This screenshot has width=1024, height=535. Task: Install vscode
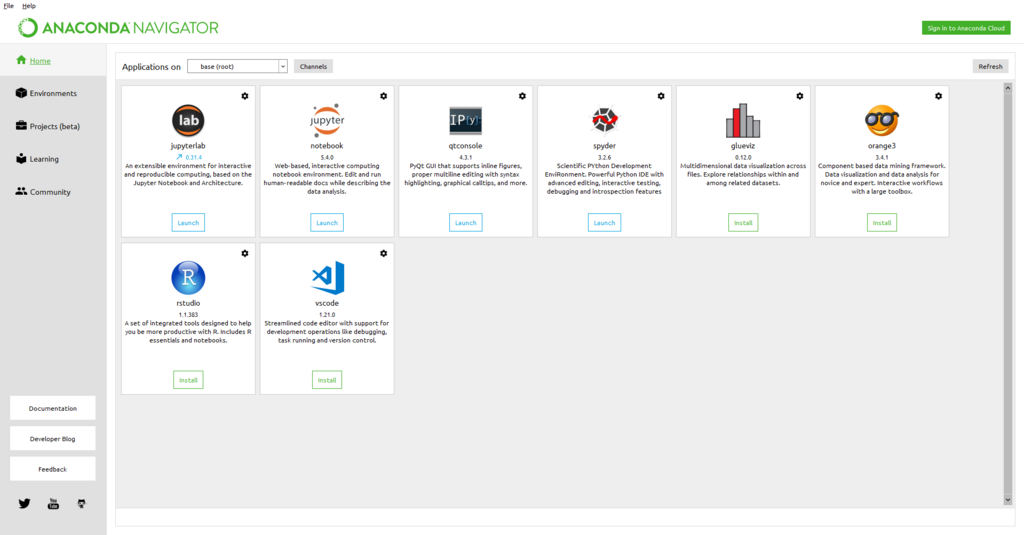tap(327, 380)
